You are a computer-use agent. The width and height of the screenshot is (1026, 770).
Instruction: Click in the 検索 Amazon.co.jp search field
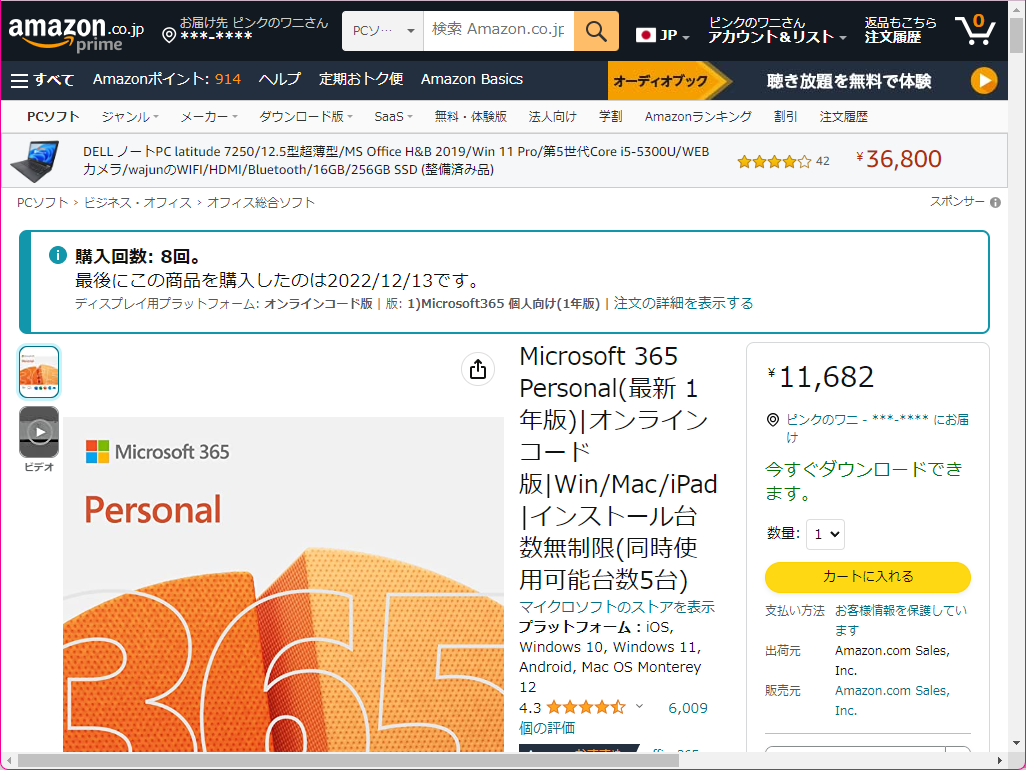[x=499, y=31]
